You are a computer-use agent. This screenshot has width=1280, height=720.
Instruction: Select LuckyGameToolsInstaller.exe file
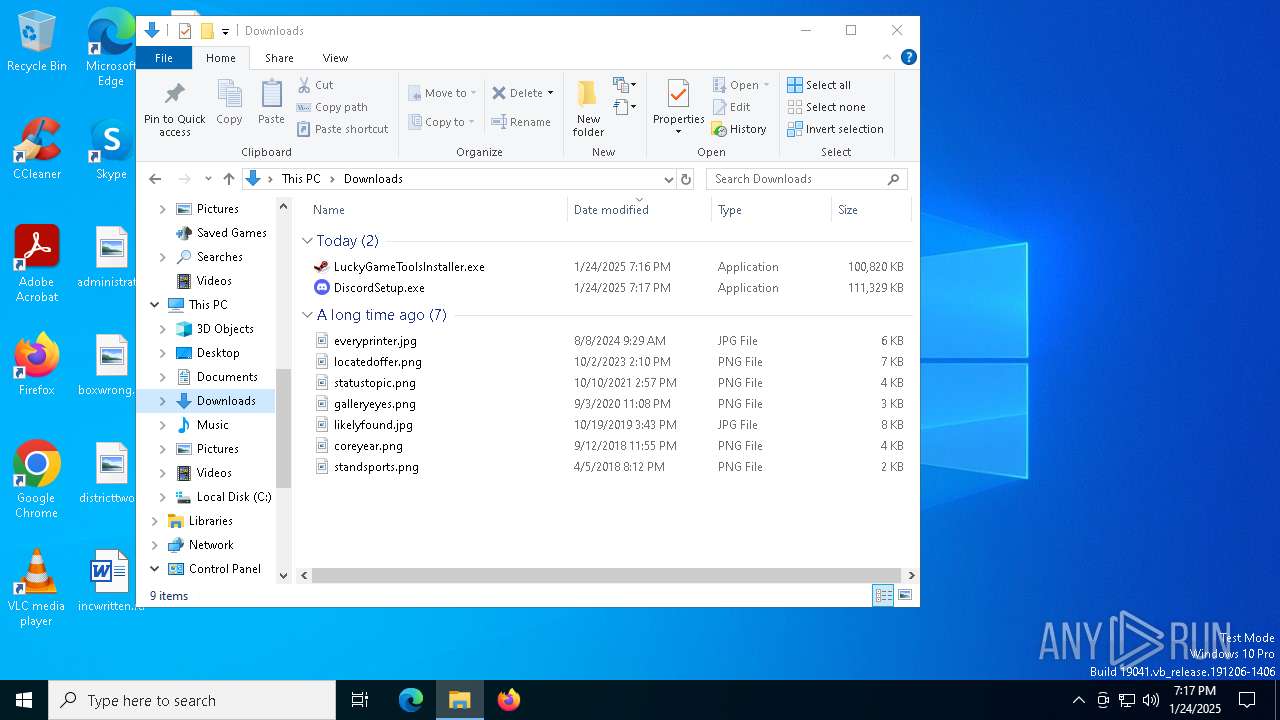point(409,267)
